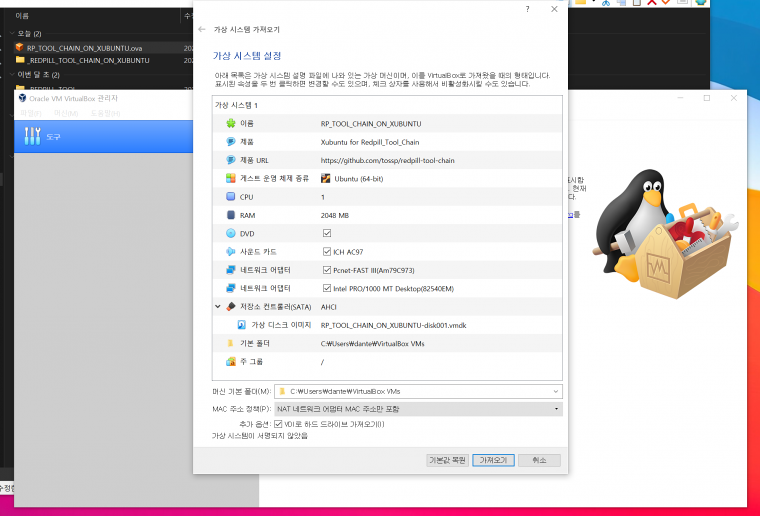Click the sound card icon beside 사운드 카드
Viewport: 760px width, 516px height.
231,251
